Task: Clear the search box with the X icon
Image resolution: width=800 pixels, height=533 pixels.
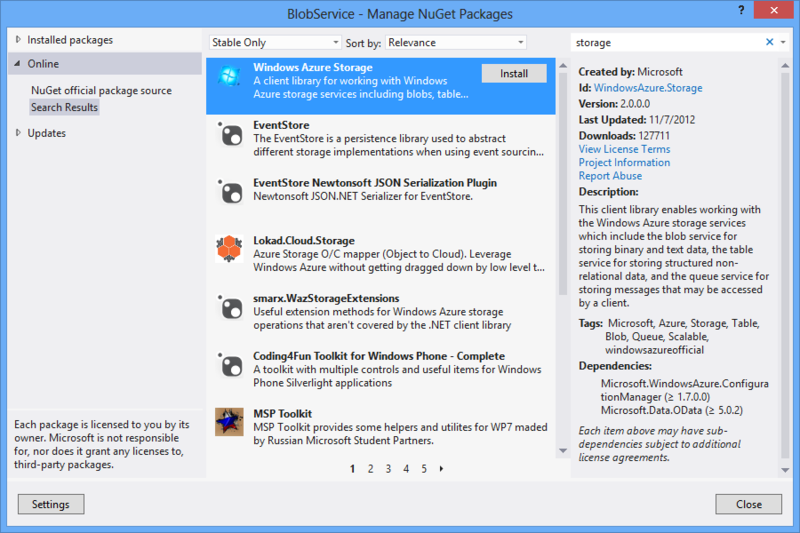Action: pos(769,42)
